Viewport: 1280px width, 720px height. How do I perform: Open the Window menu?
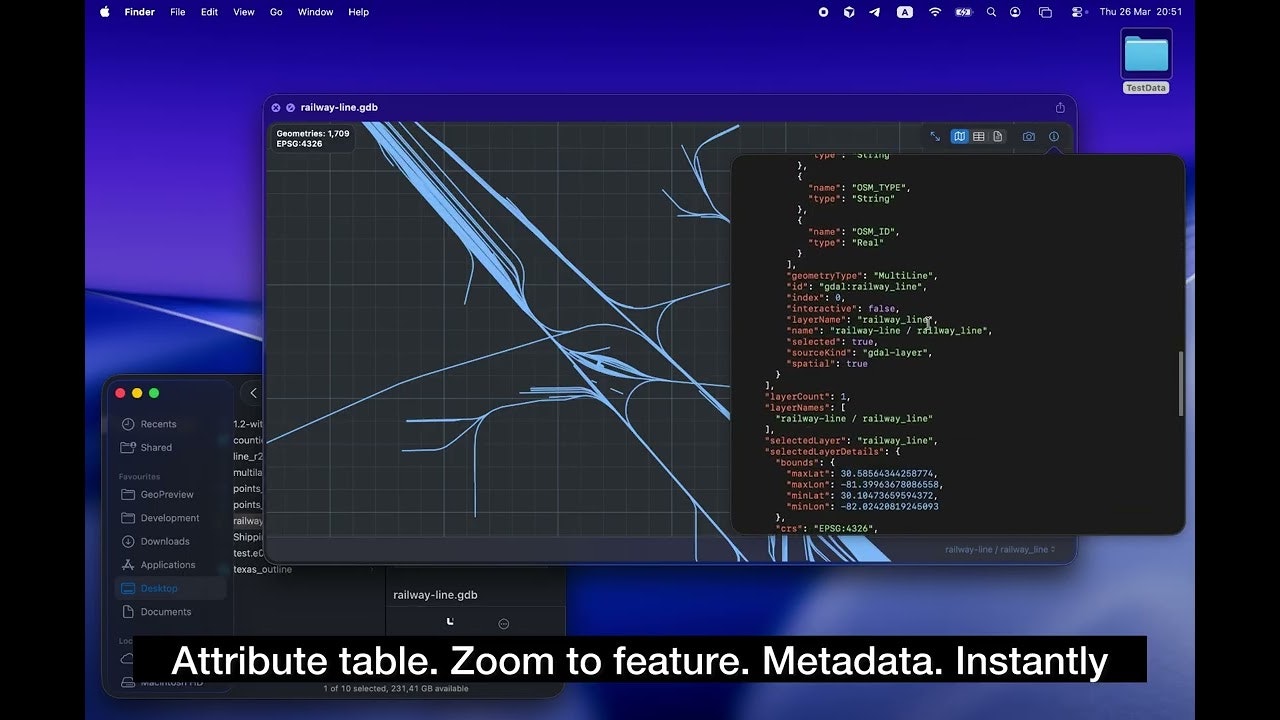[316, 12]
